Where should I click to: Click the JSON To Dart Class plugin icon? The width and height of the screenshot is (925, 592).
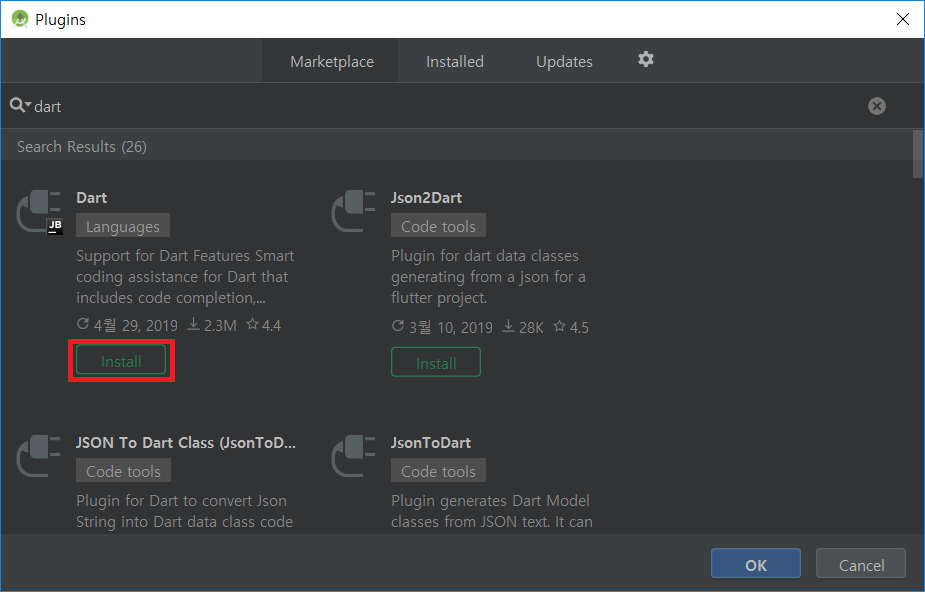point(38,456)
